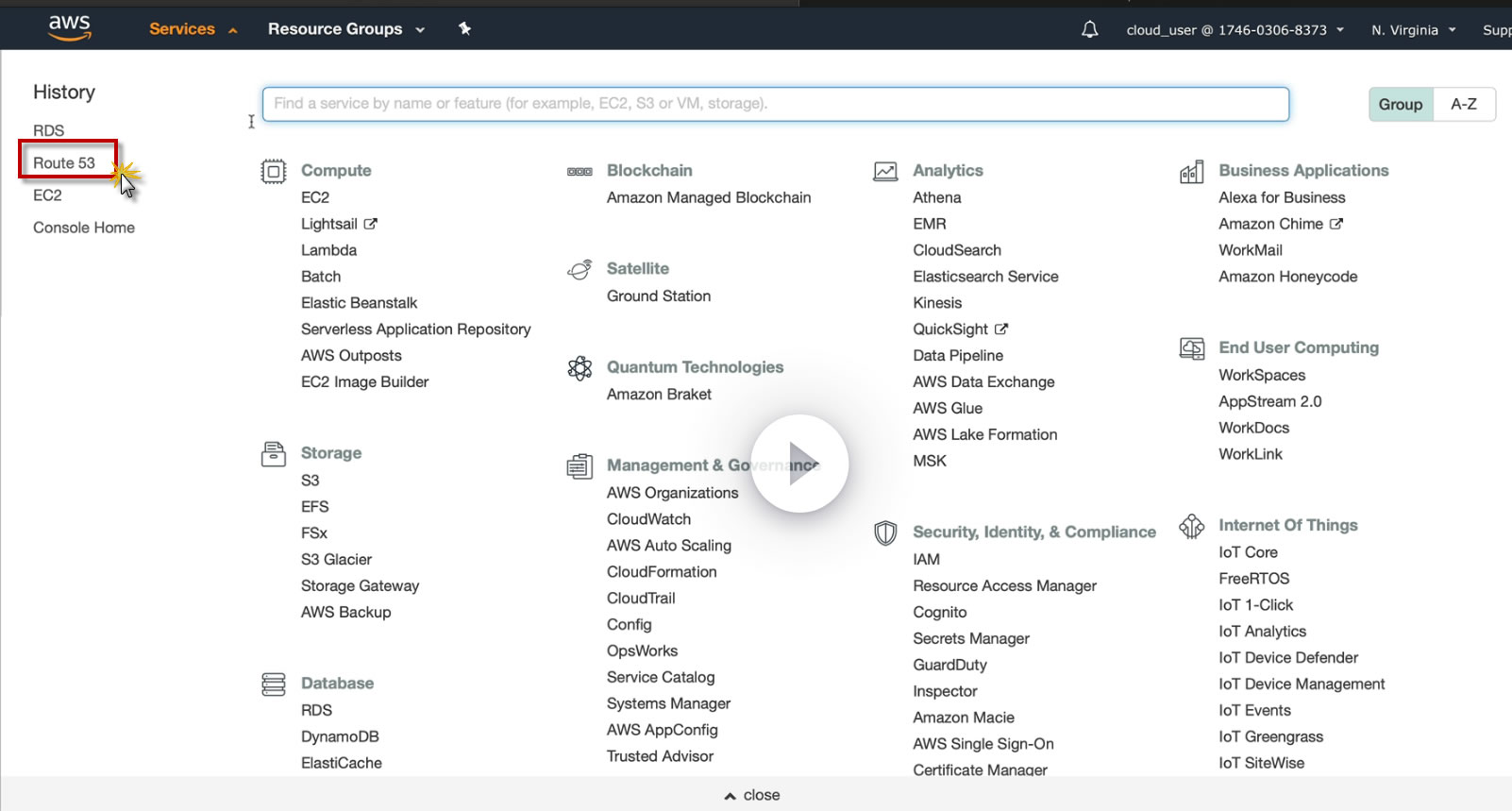Screen dimensions: 1512x811
Task: Click the close bar at bottom
Action: point(752,795)
